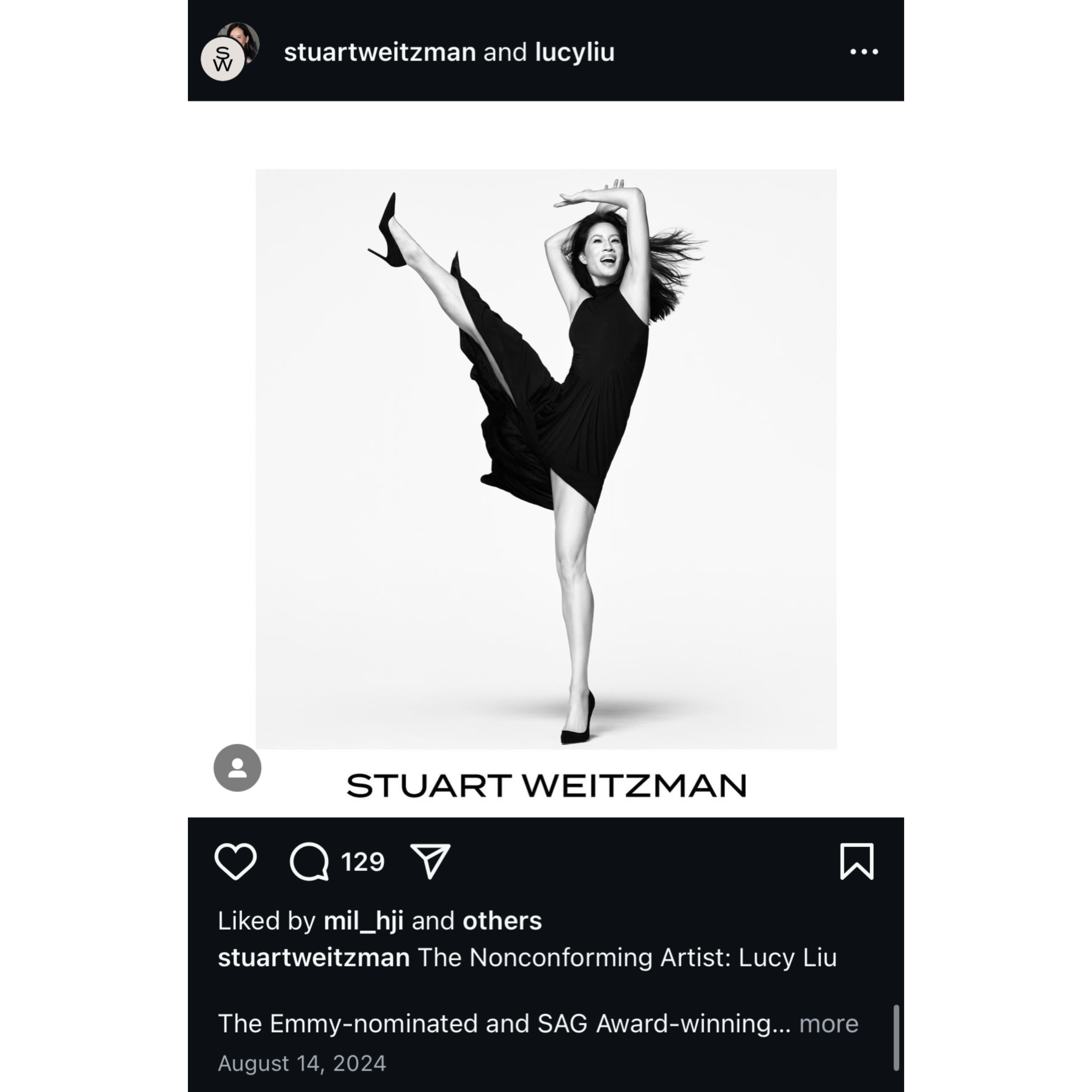
Task: Open comments with the speech bubble icon
Action: point(309,861)
